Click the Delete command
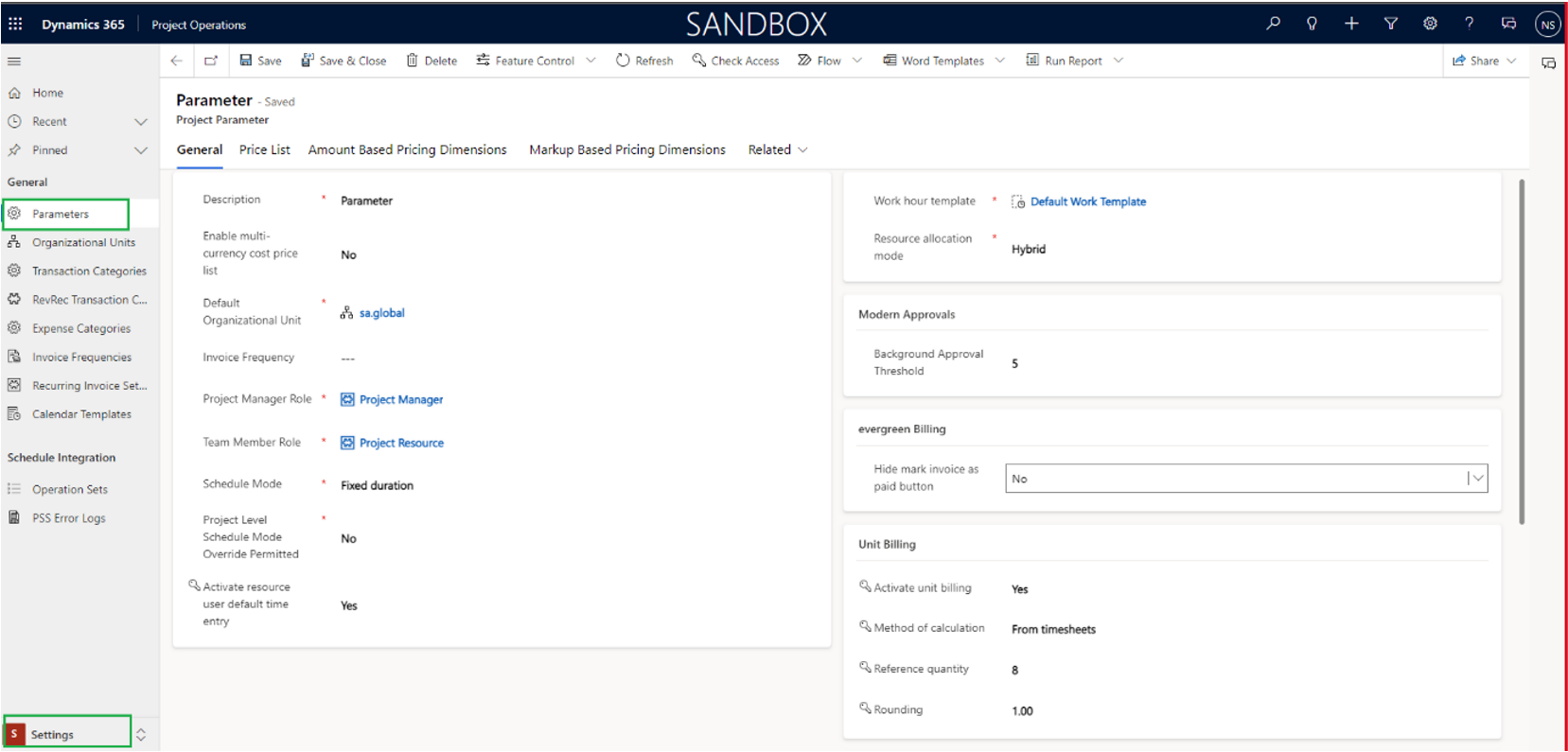Image resolution: width=1568 pixels, height=752 pixels. pos(432,61)
